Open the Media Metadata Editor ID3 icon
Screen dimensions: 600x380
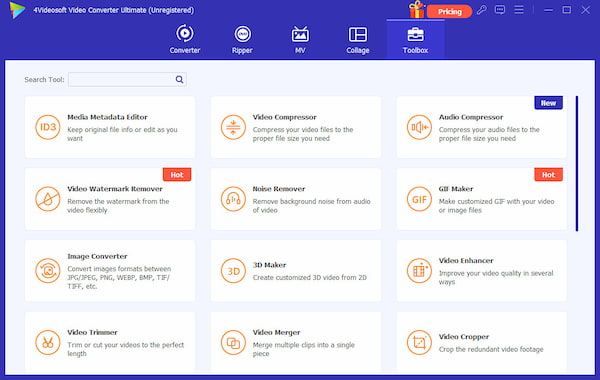(x=48, y=127)
